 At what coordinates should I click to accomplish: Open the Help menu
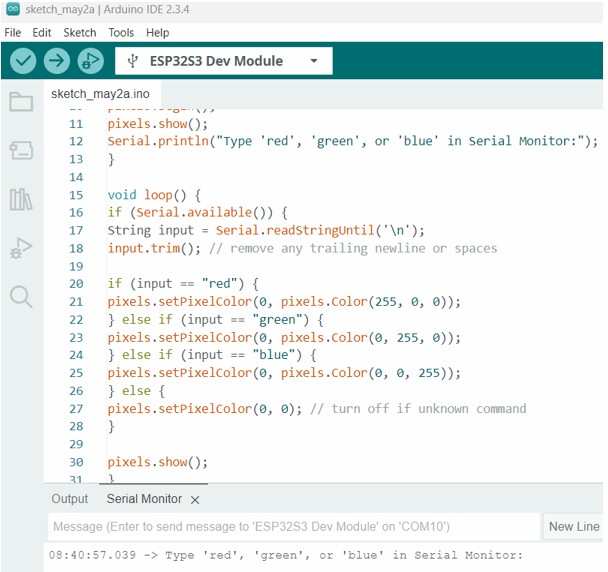(x=157, y=33)
